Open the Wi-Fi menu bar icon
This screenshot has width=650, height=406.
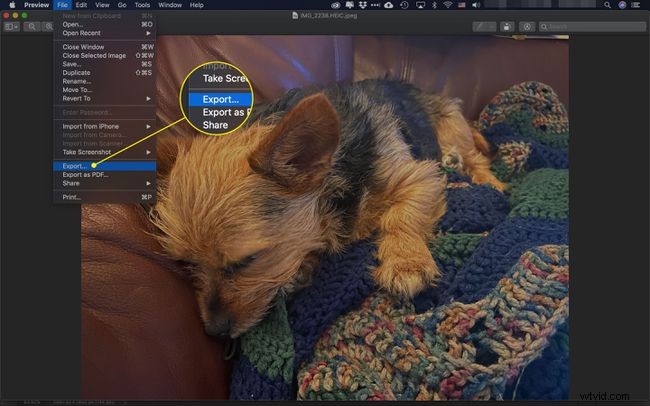point(448,5)
